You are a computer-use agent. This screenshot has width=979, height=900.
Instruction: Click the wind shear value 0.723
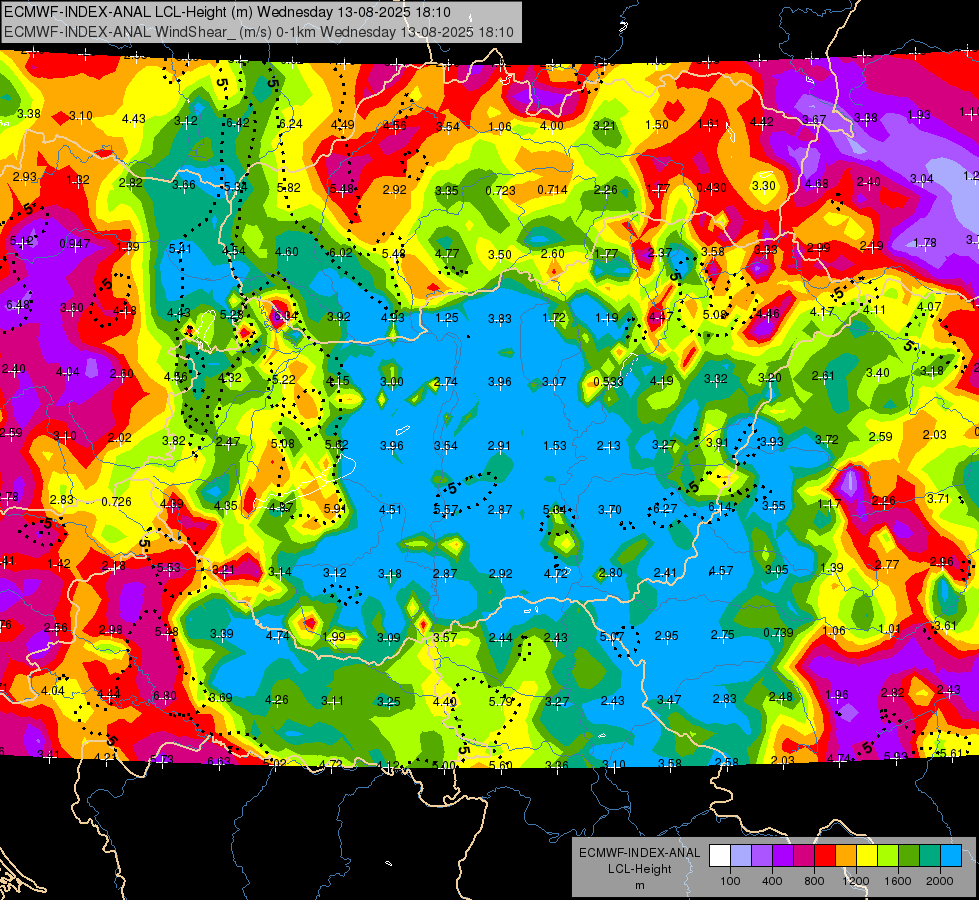[500, 190]
